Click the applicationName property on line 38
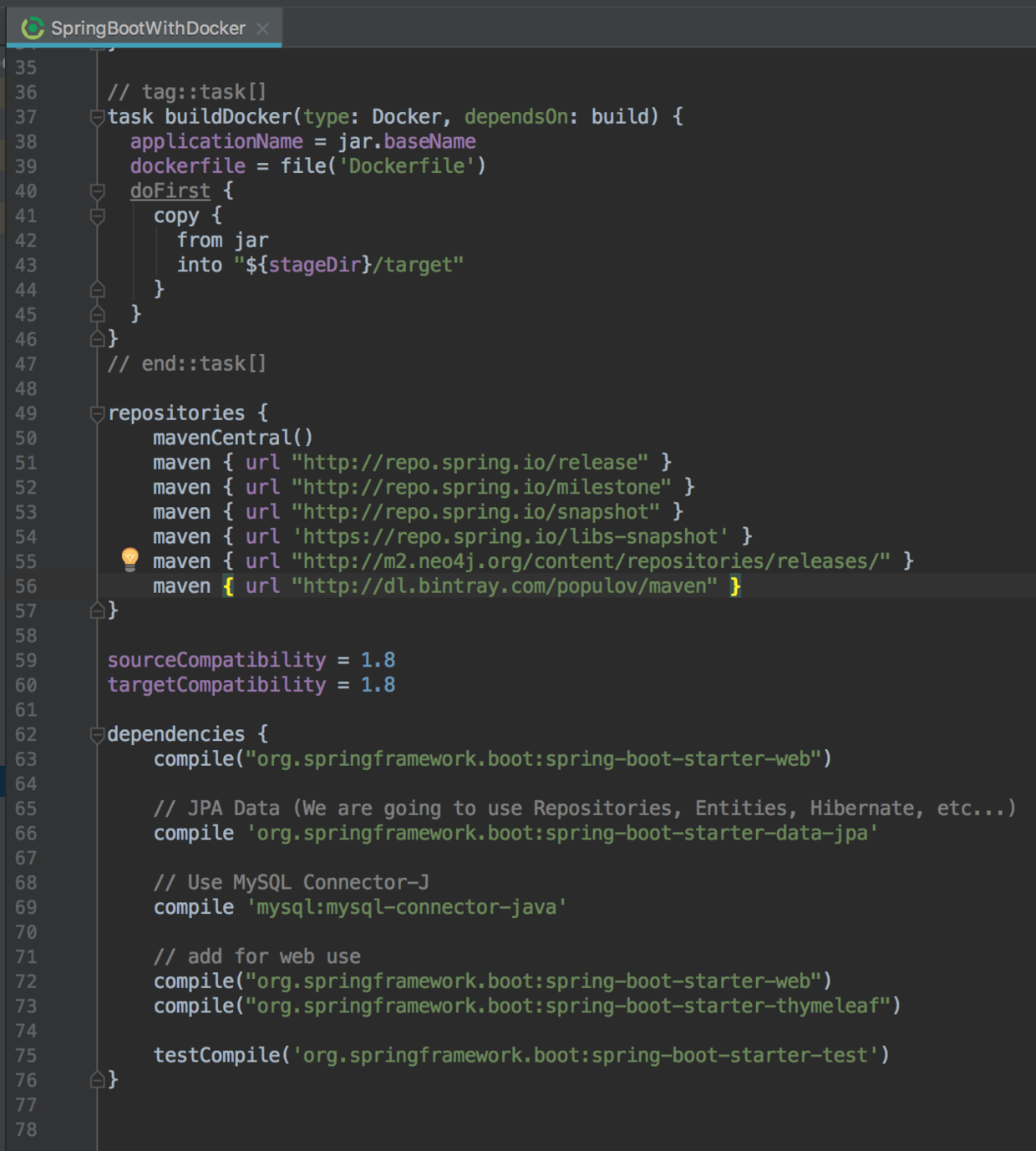This screenshot has width=1036, height=1151. tap(216, 141)
